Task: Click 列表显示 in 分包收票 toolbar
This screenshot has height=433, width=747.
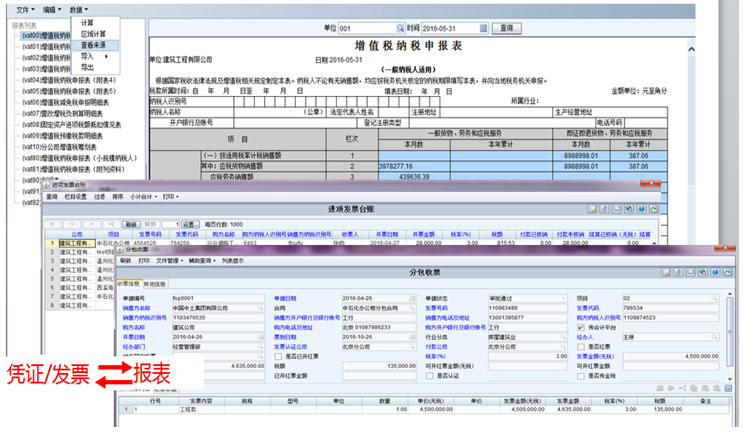Action: pos(233,261)
